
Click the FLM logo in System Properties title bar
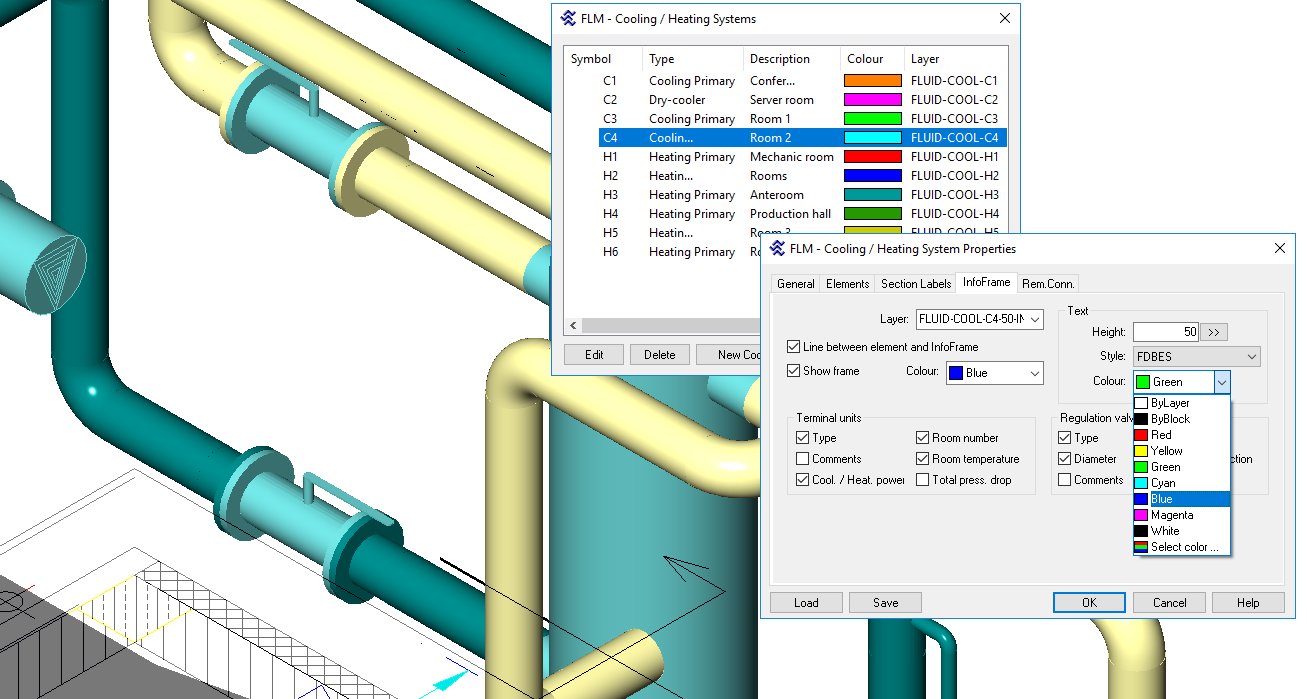(778, 249)
